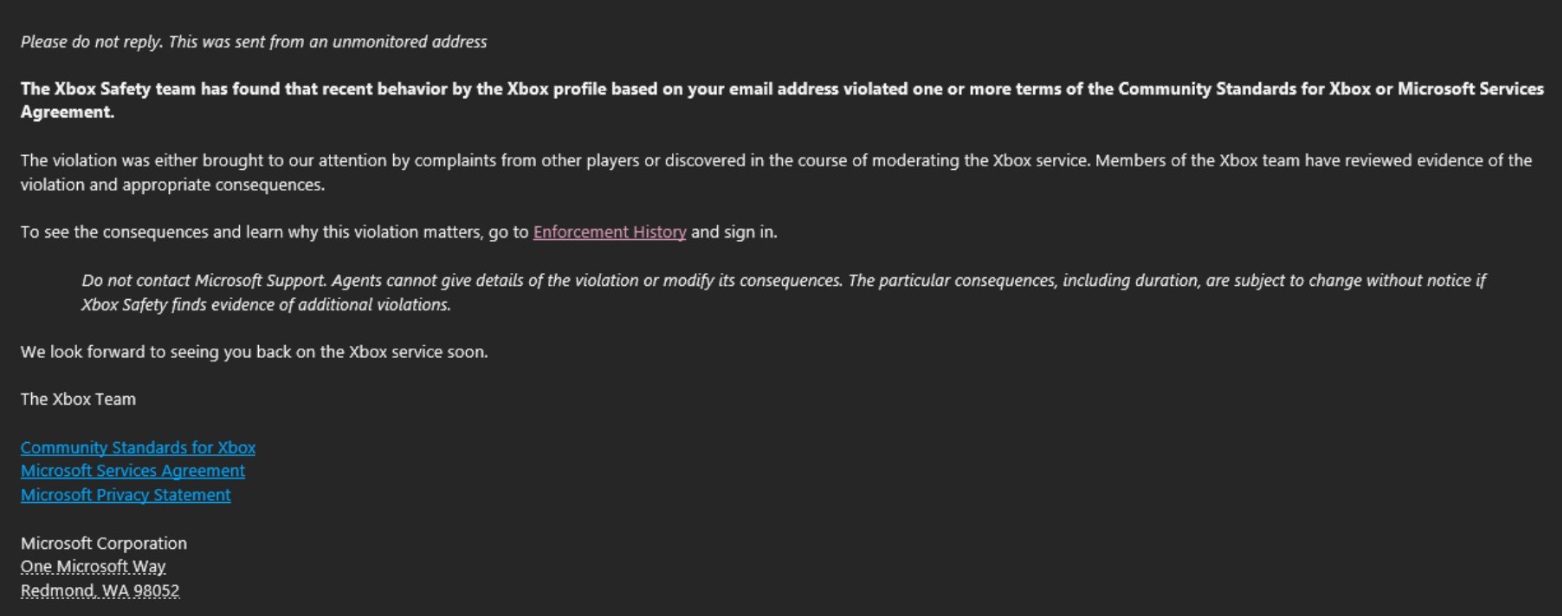Click the 'violation and appropriate consequences.' line
This screenshot has height=616, width=1562.
pos(172,185)
